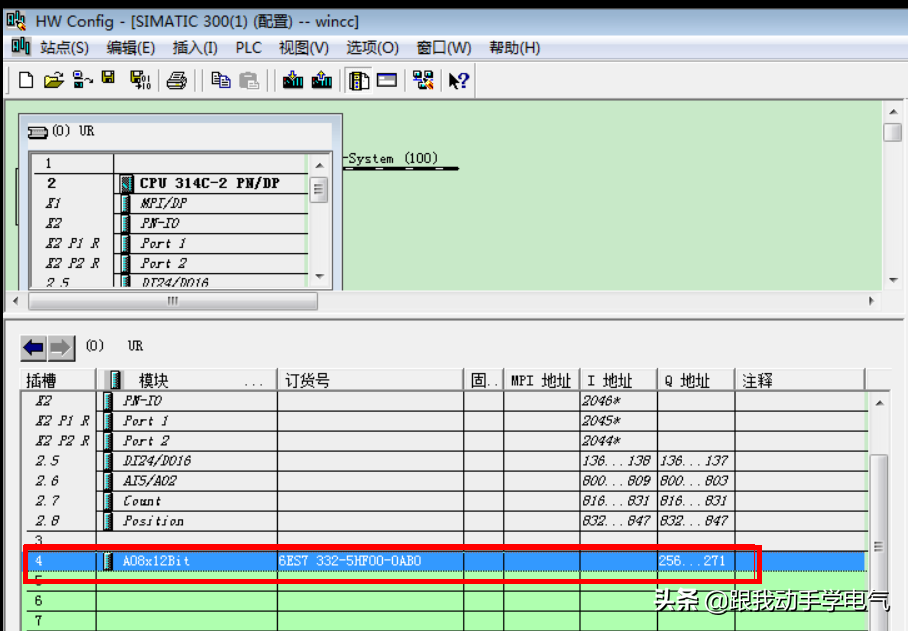Print the configuration with printer icon
This screenshot has width=908, height=631.
pos(177,80)
